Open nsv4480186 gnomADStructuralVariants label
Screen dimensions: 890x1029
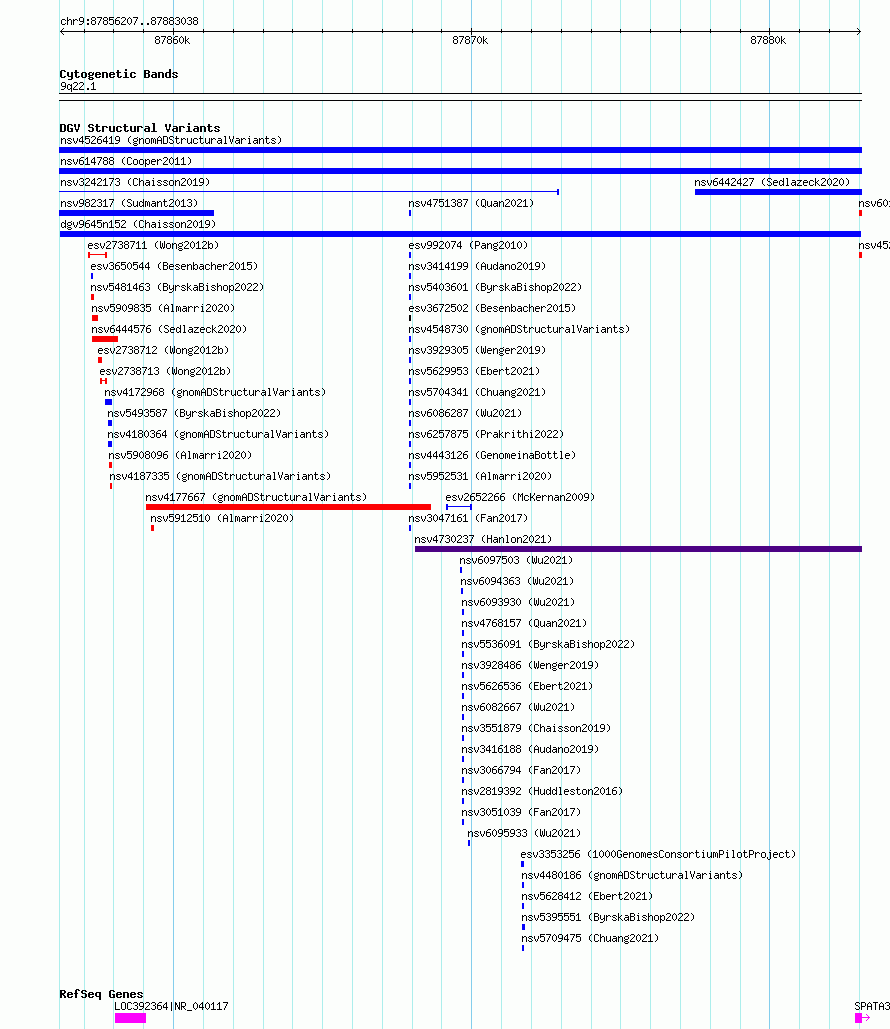point(632,875)
